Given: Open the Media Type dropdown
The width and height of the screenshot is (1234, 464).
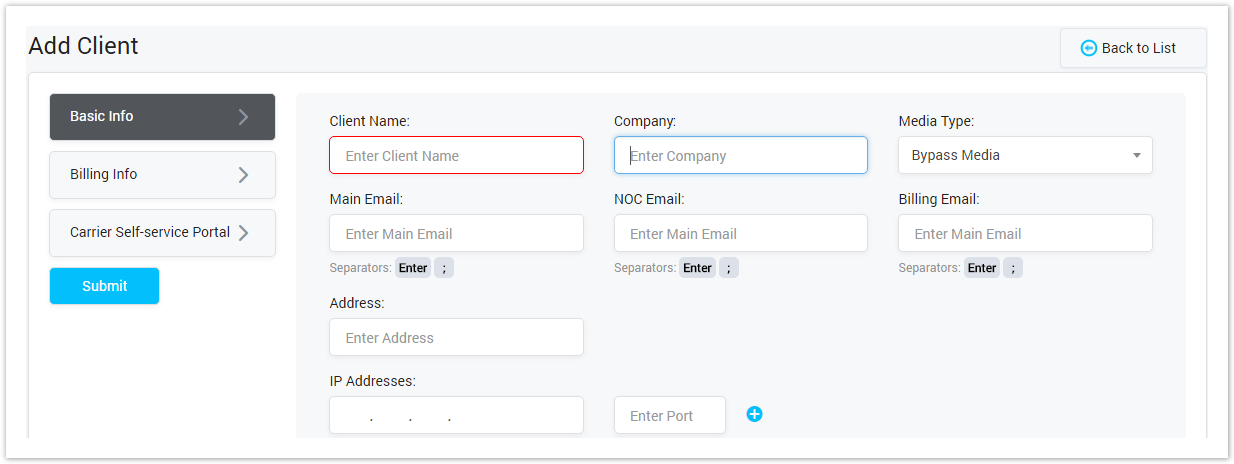Looking at the screenshot, I should pyautogui.click(x=1024, y=156).
